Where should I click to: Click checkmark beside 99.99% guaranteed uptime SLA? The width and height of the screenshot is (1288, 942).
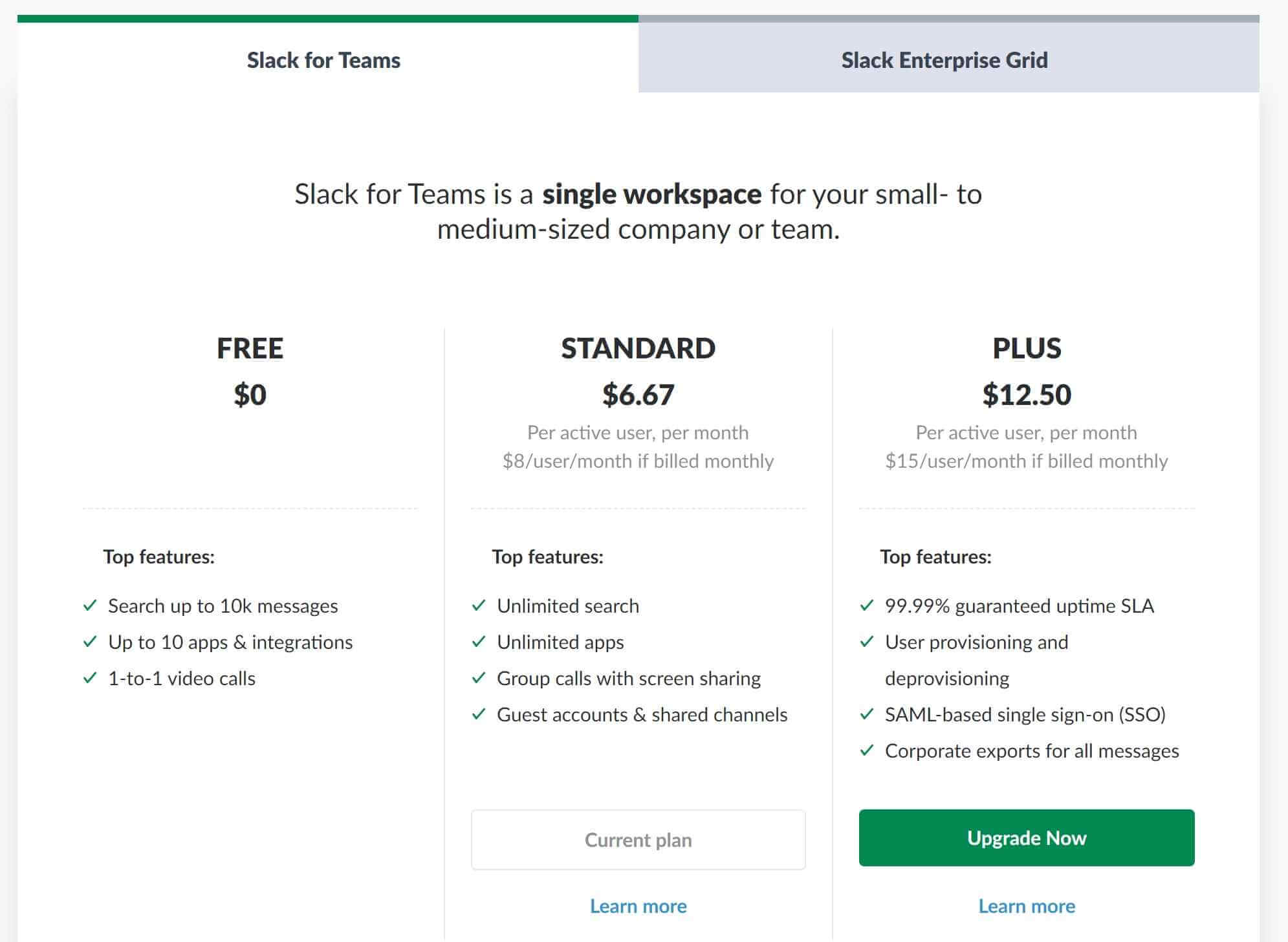point(867,606)
